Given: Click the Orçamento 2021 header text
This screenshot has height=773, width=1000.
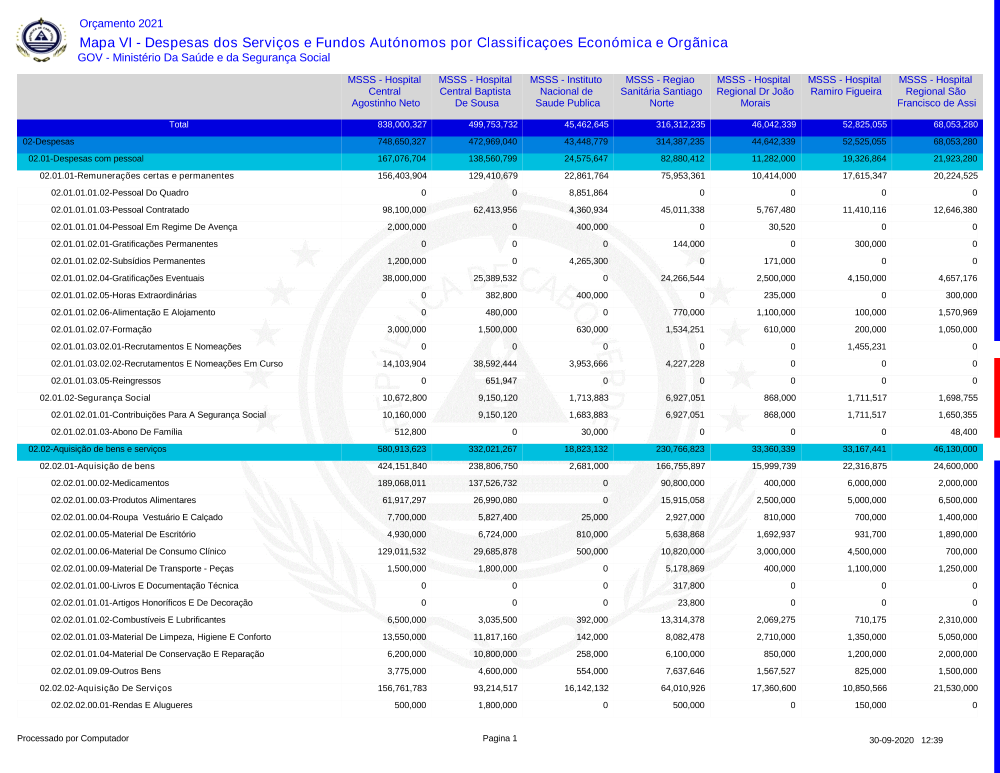Looking at the screenshot, I should (120, 23).
